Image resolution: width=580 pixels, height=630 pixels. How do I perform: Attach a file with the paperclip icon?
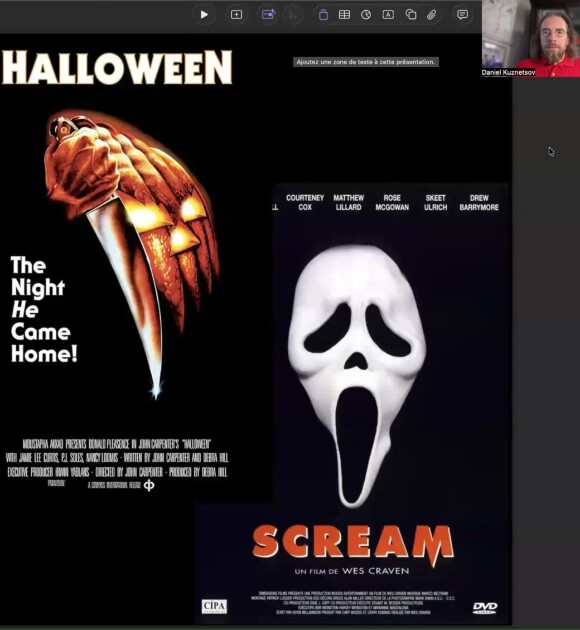pos(431,15)
